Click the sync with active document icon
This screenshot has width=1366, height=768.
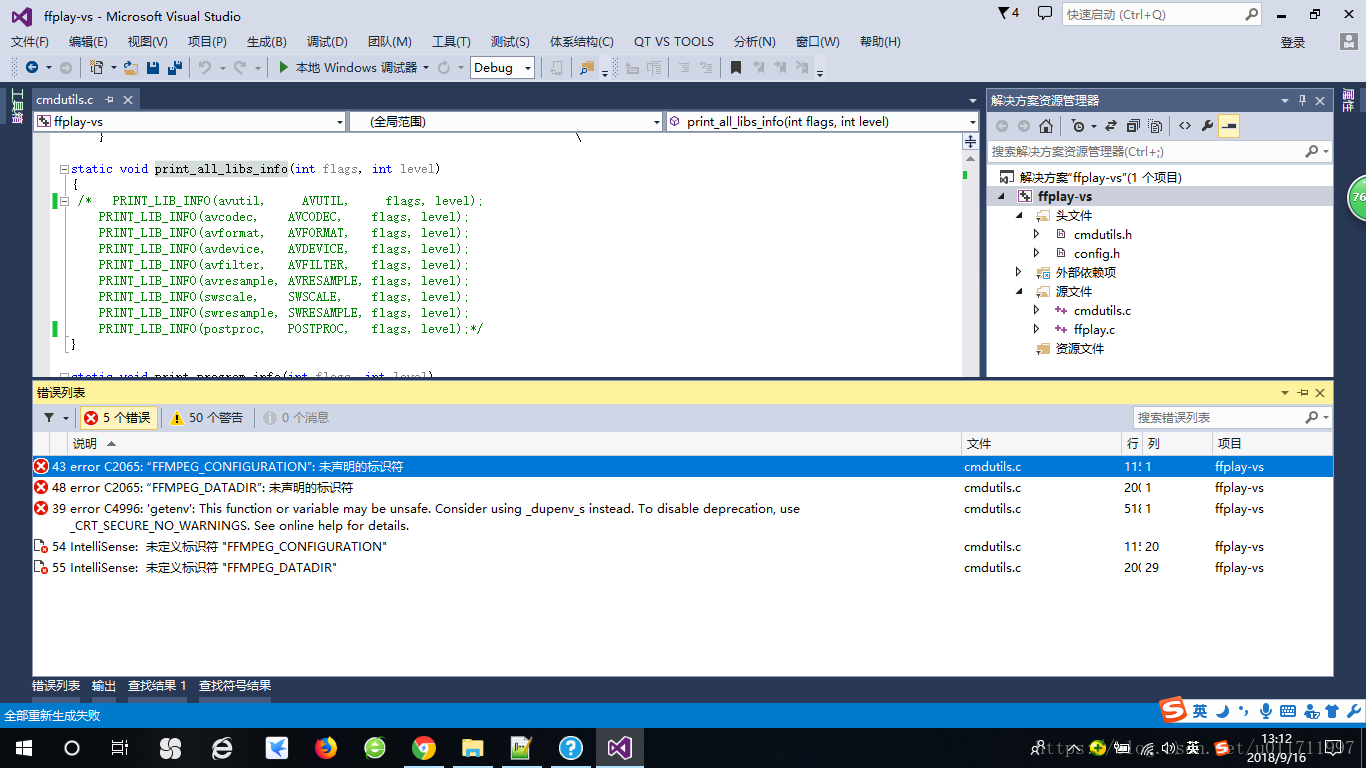click(x=1111, y=126)
